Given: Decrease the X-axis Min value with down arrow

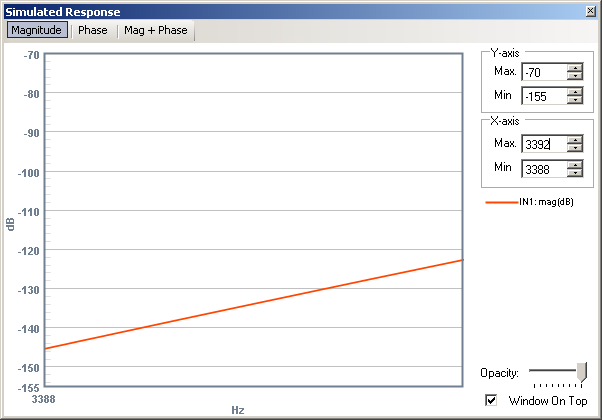Looking at the screenshot, I should pos(575,173).
